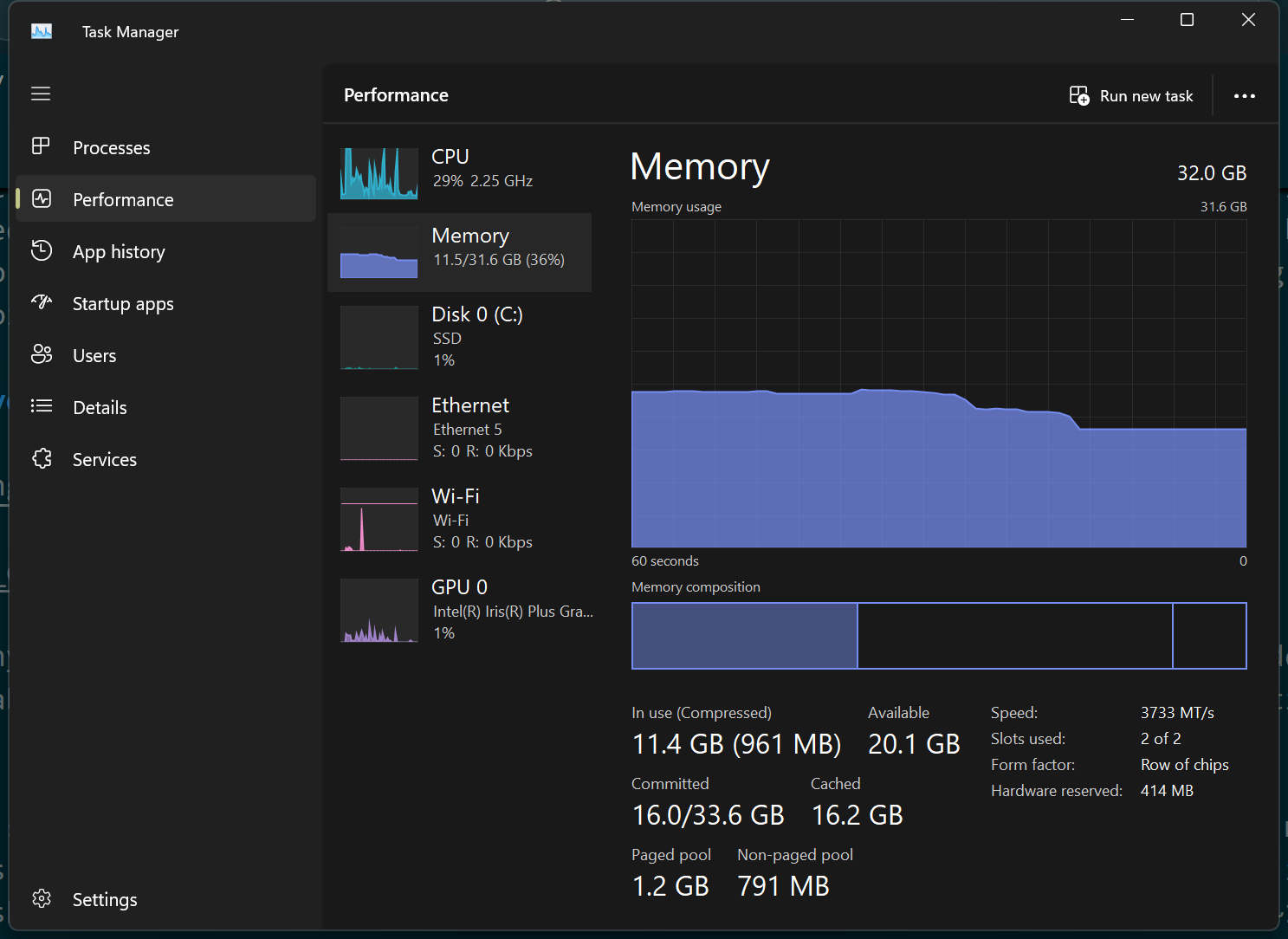The width and height of the screenshot is (1288, 939).
Task: Click the Details list icon
Action: pyautogui.click(x=42, y=406)
